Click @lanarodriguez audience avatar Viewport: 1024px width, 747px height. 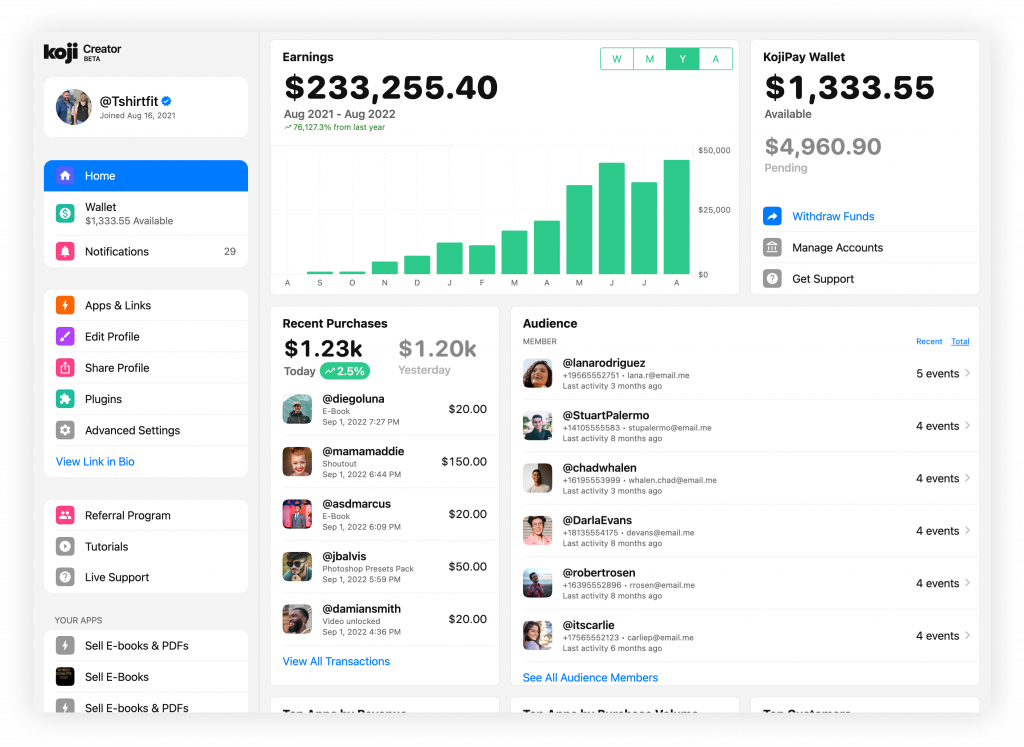(x=537, y=374)
